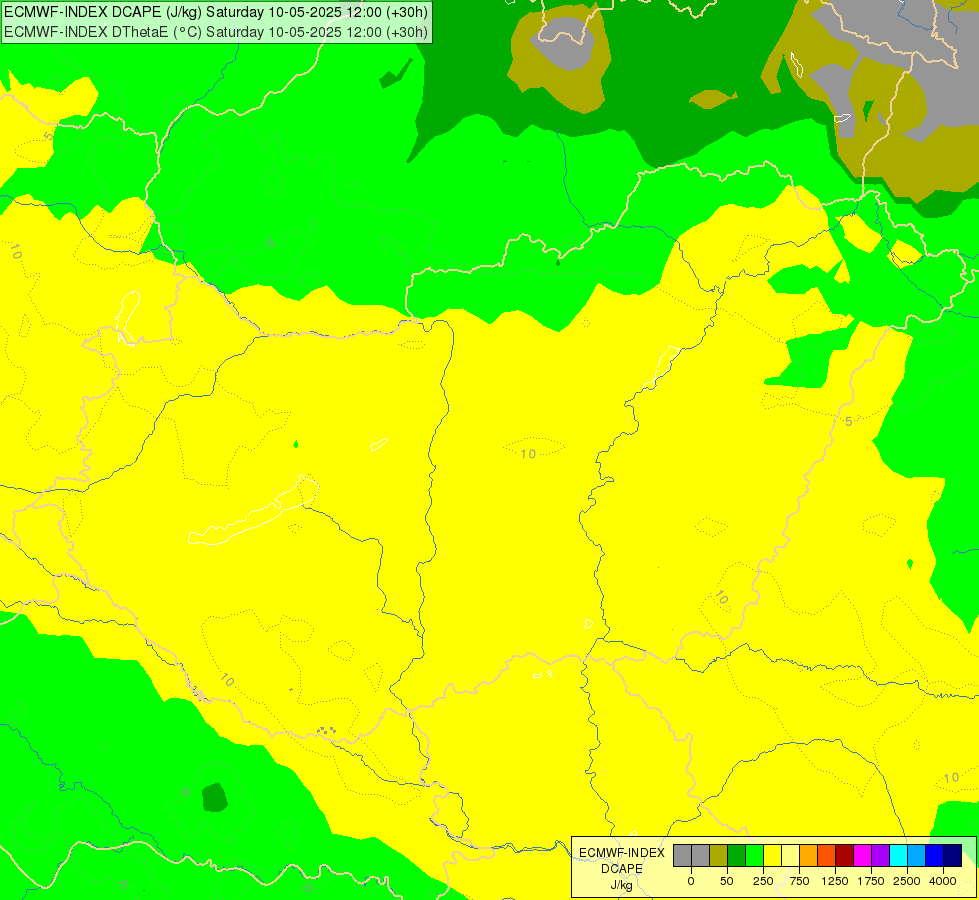Click the olive legend color swatch

point(719,856)
